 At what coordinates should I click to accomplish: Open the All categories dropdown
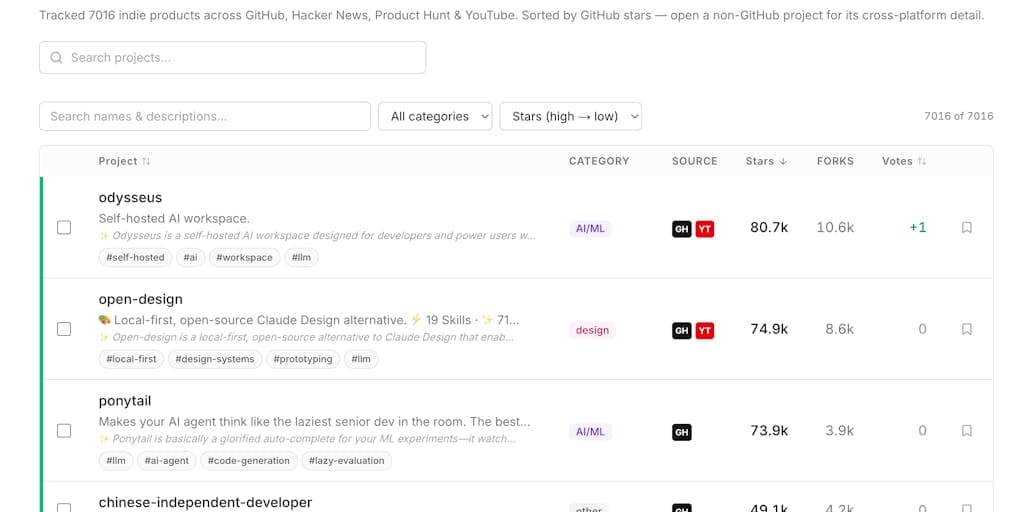(435, 116)
